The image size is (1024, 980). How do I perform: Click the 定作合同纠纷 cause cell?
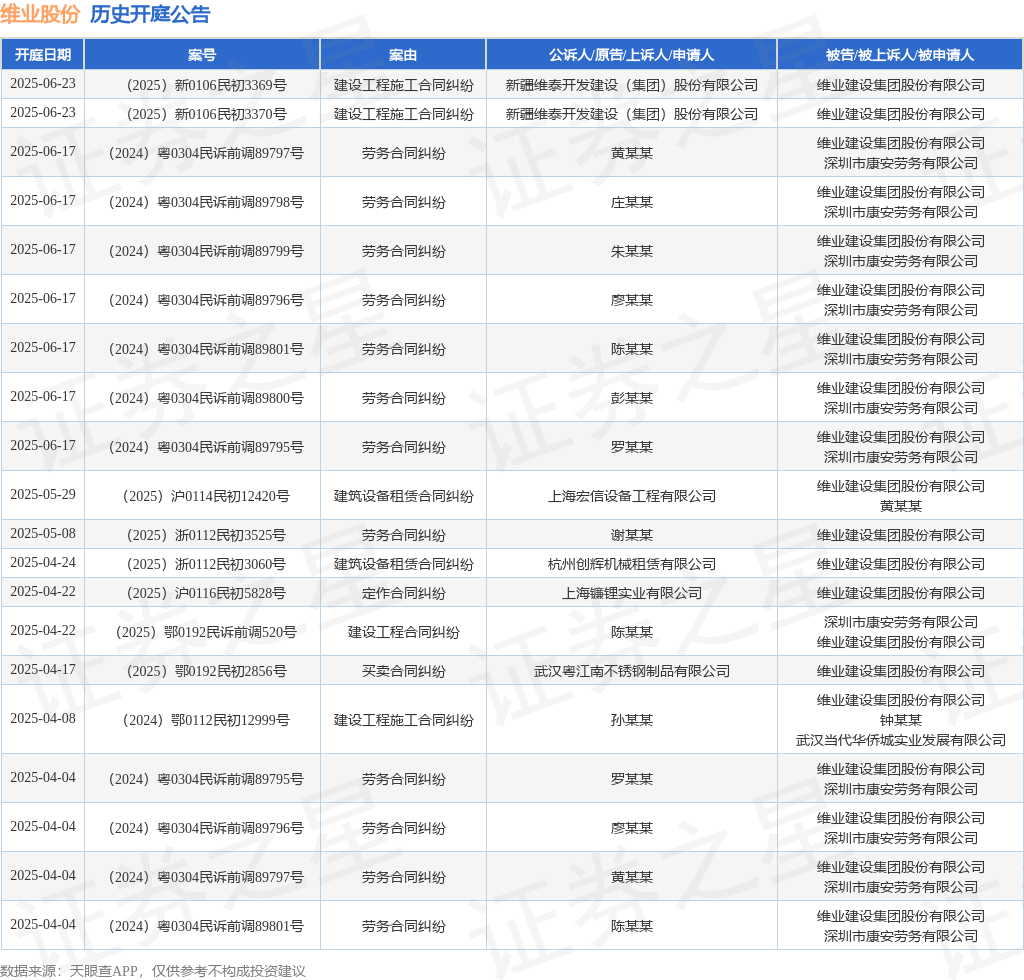pos(404,593)
